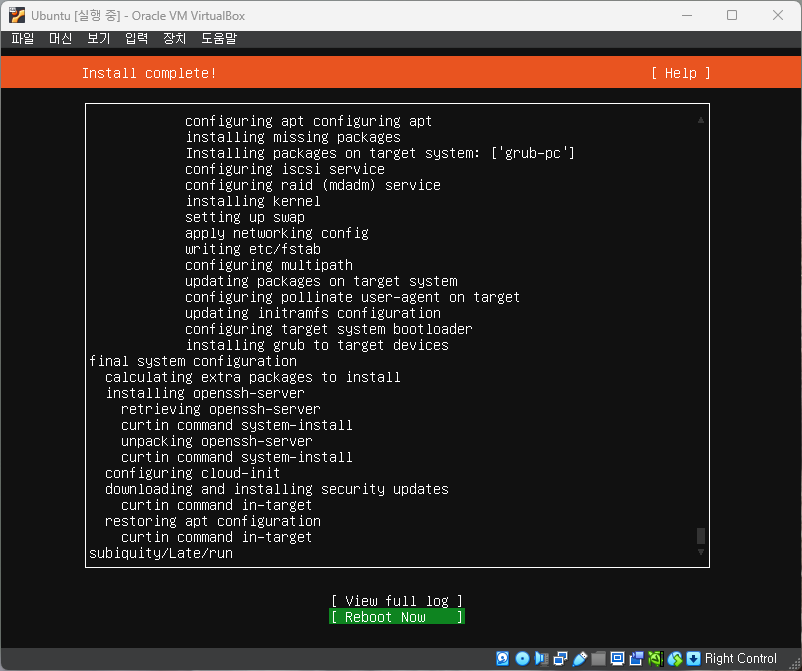The height and width of the screenshot is (671, 802).
Task: Click the 'installing openssh-server' log line
Action: pyautogui.click(x=205, y=393)
